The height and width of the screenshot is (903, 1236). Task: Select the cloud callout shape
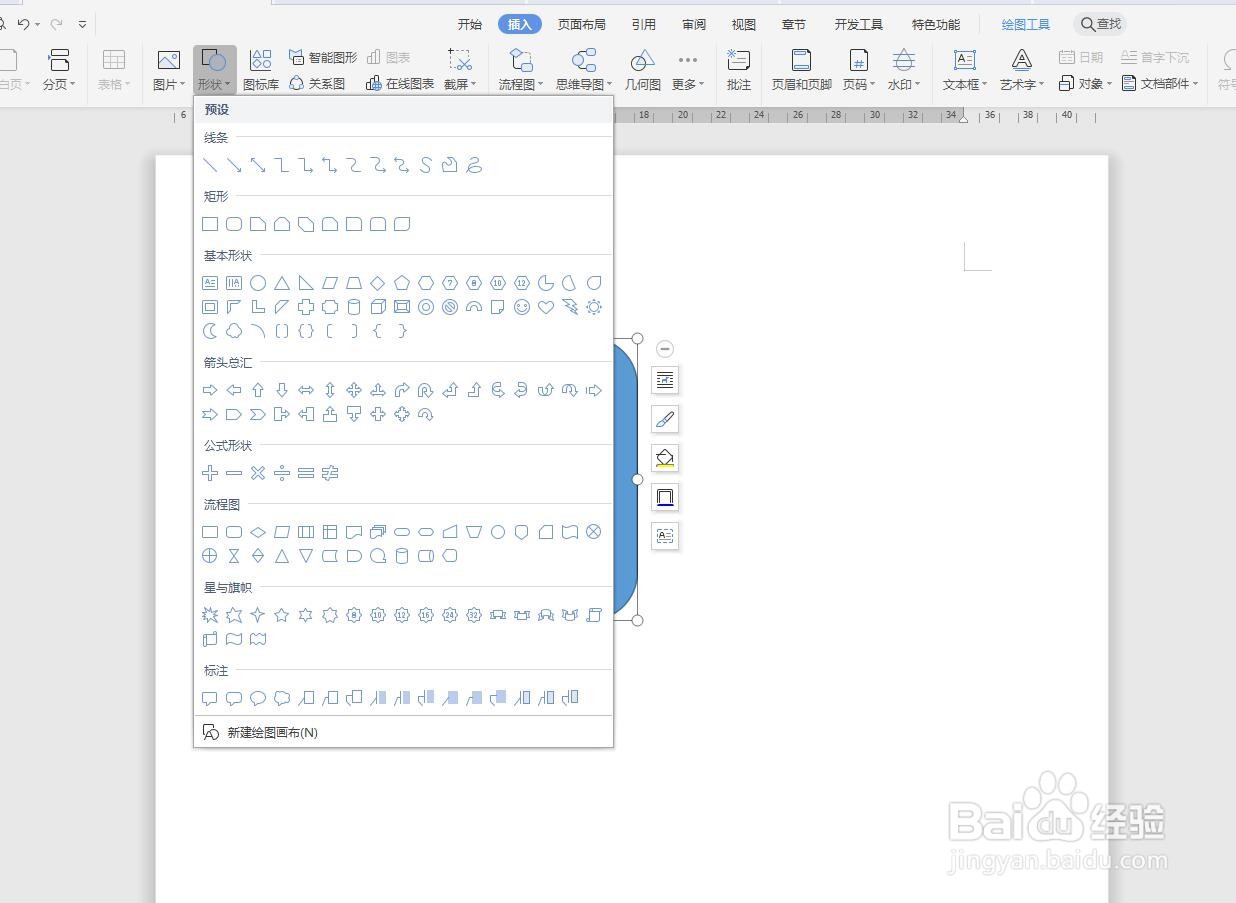[282, 698]
